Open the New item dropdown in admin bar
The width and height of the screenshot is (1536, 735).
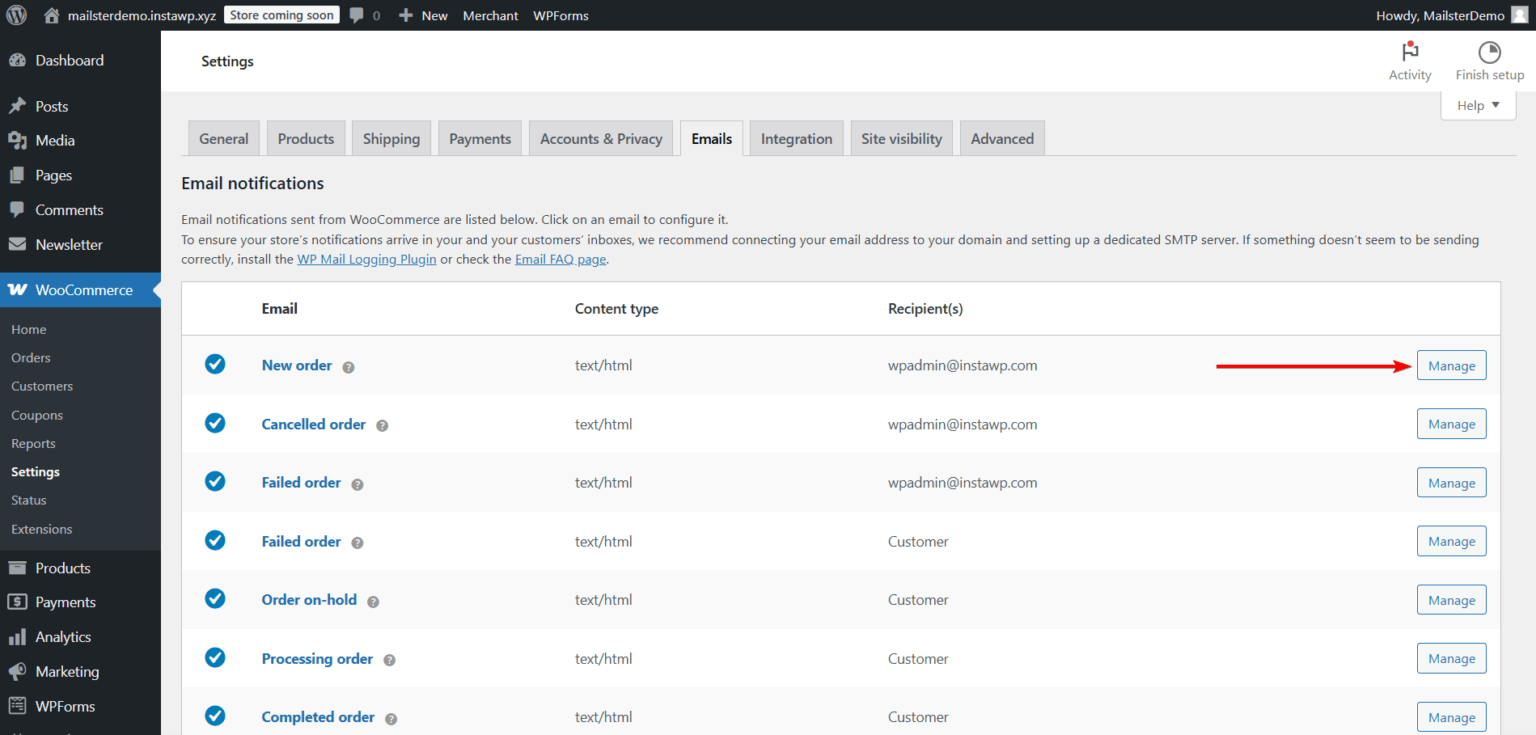click(x=423, y=15)
